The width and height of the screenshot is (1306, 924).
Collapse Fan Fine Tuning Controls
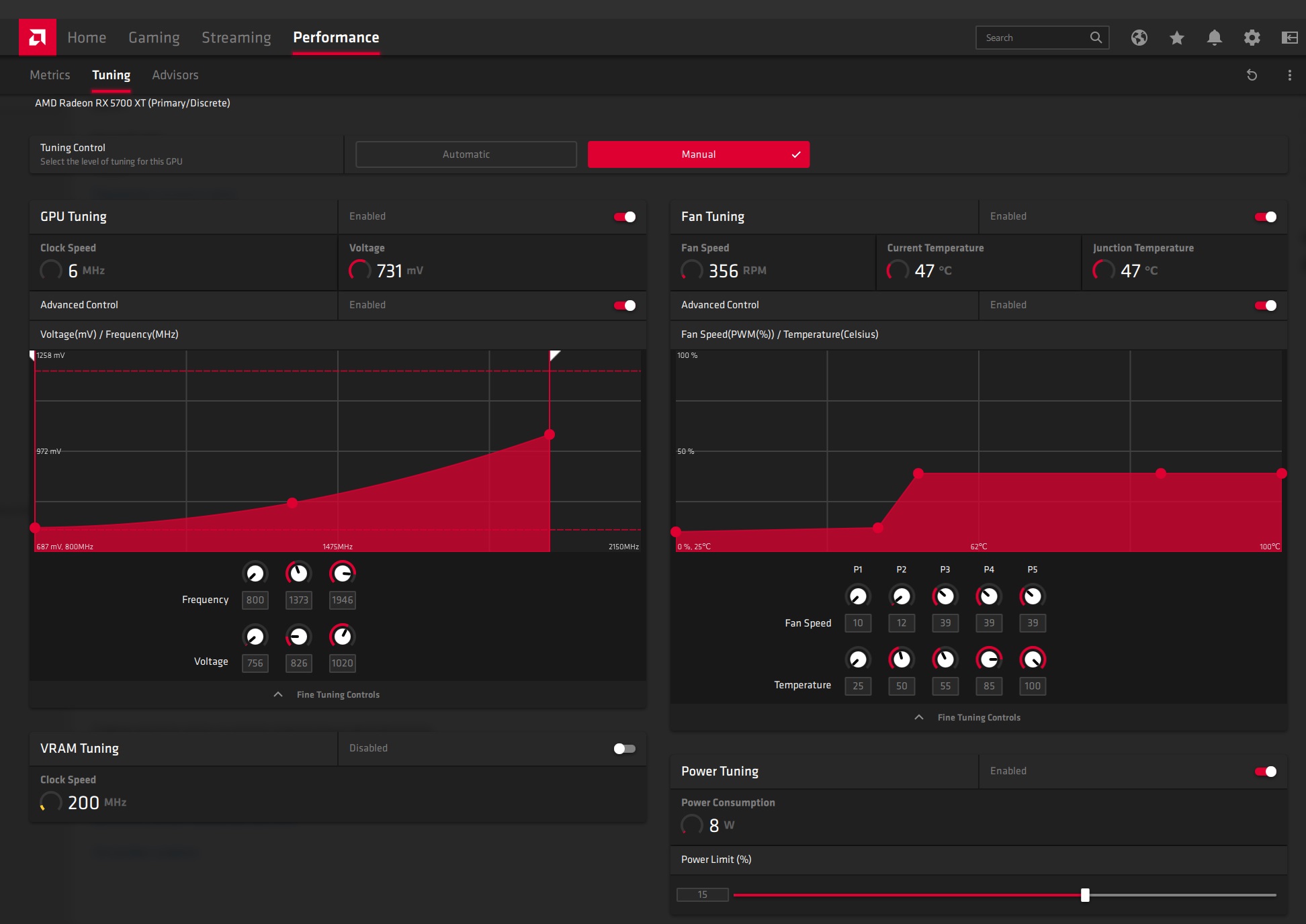(x=967, y=718)
